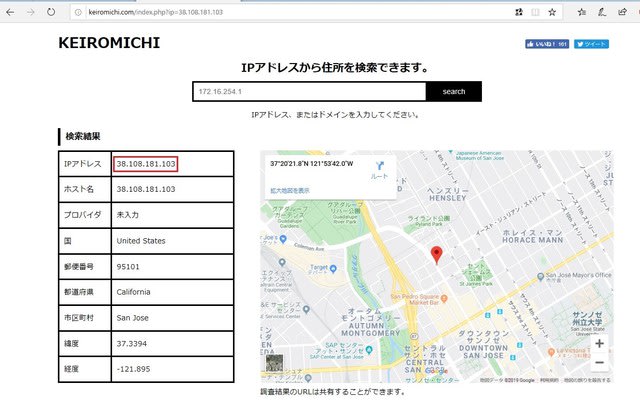Click the red location pin on the map
The width and height of the screenshot is (640, 400).
pyautogui.click(x=436, y=255)
